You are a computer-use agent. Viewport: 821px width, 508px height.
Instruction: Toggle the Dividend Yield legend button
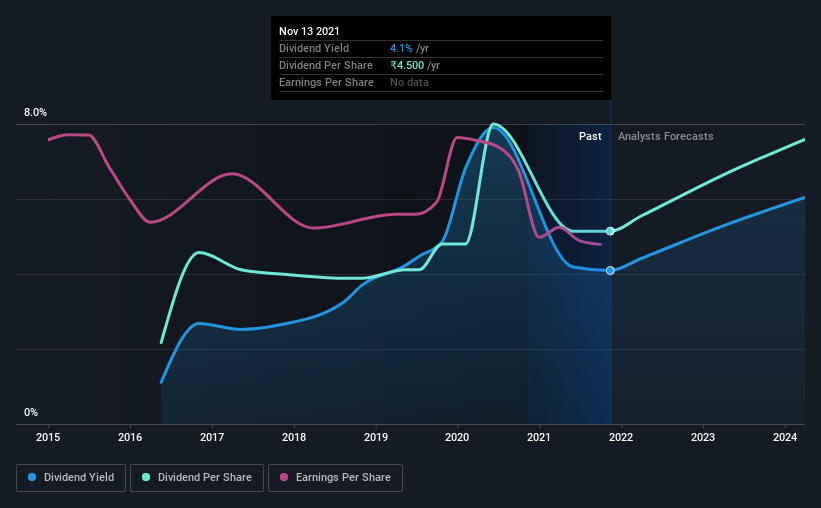71,478
